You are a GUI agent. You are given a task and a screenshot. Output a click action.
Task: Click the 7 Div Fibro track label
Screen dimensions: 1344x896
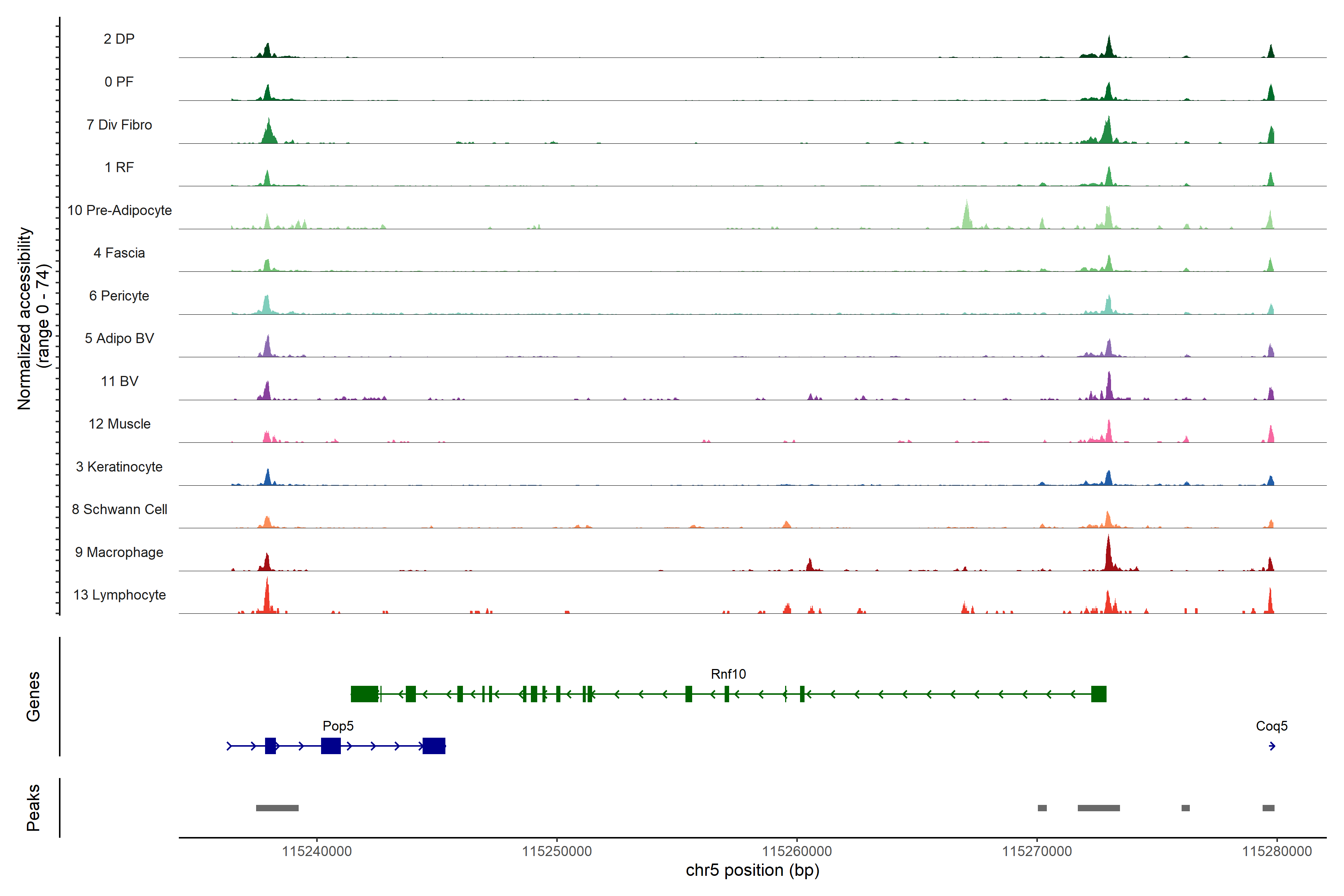(119, 125)
